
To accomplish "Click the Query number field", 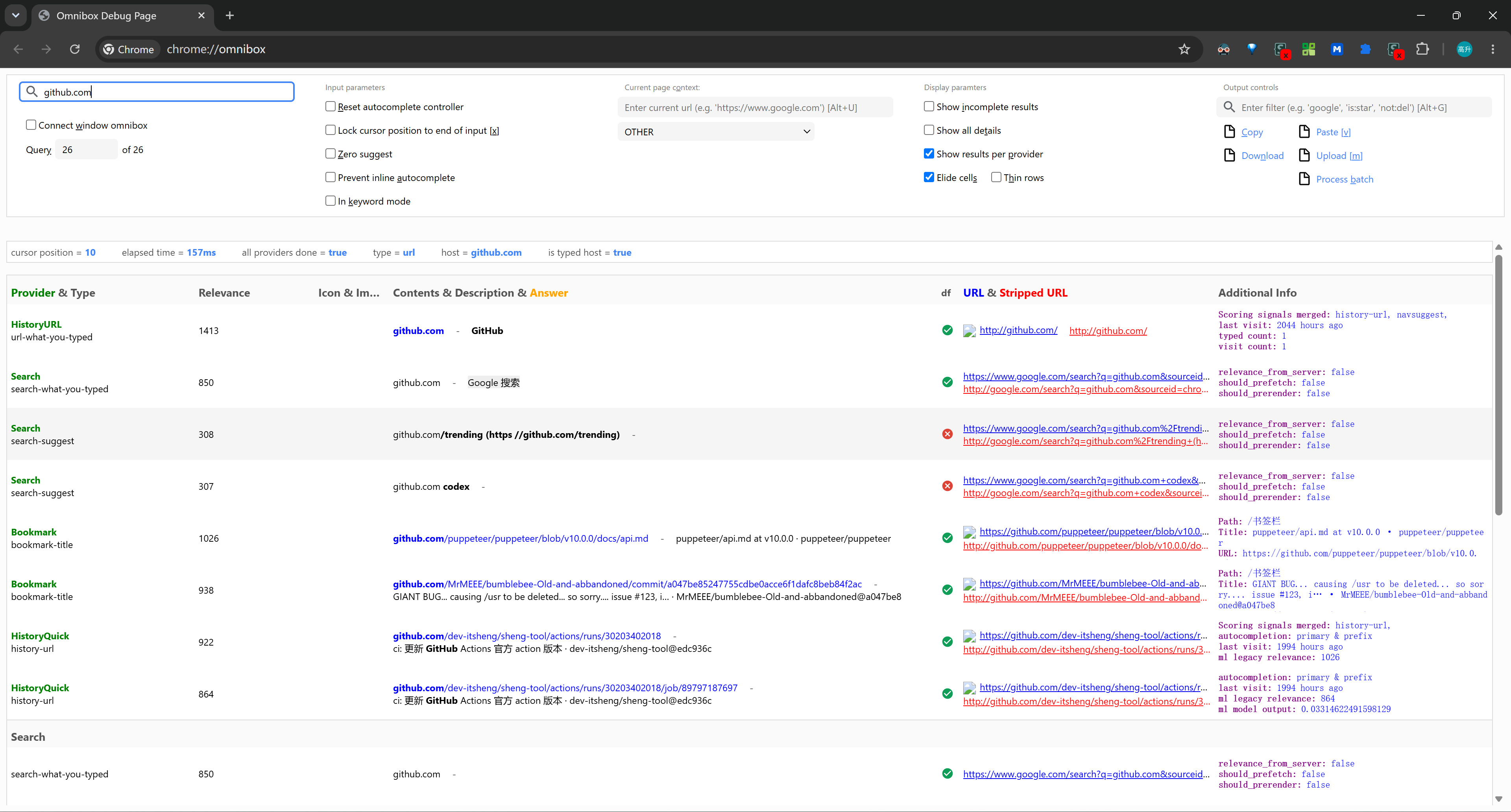I will click(86, 149).
